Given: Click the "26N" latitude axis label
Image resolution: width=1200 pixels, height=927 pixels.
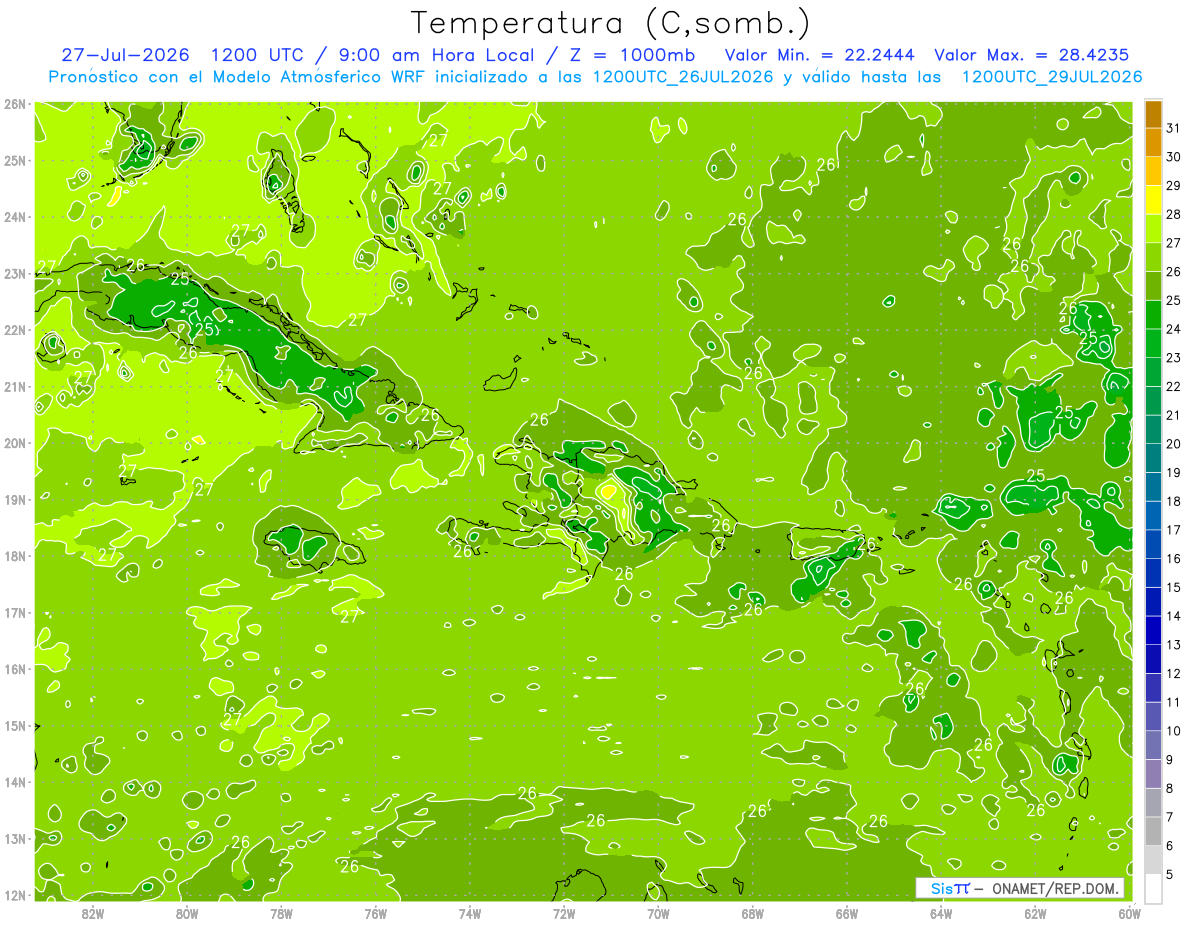Looking at the screenshot, I should (x=15, y=104).
